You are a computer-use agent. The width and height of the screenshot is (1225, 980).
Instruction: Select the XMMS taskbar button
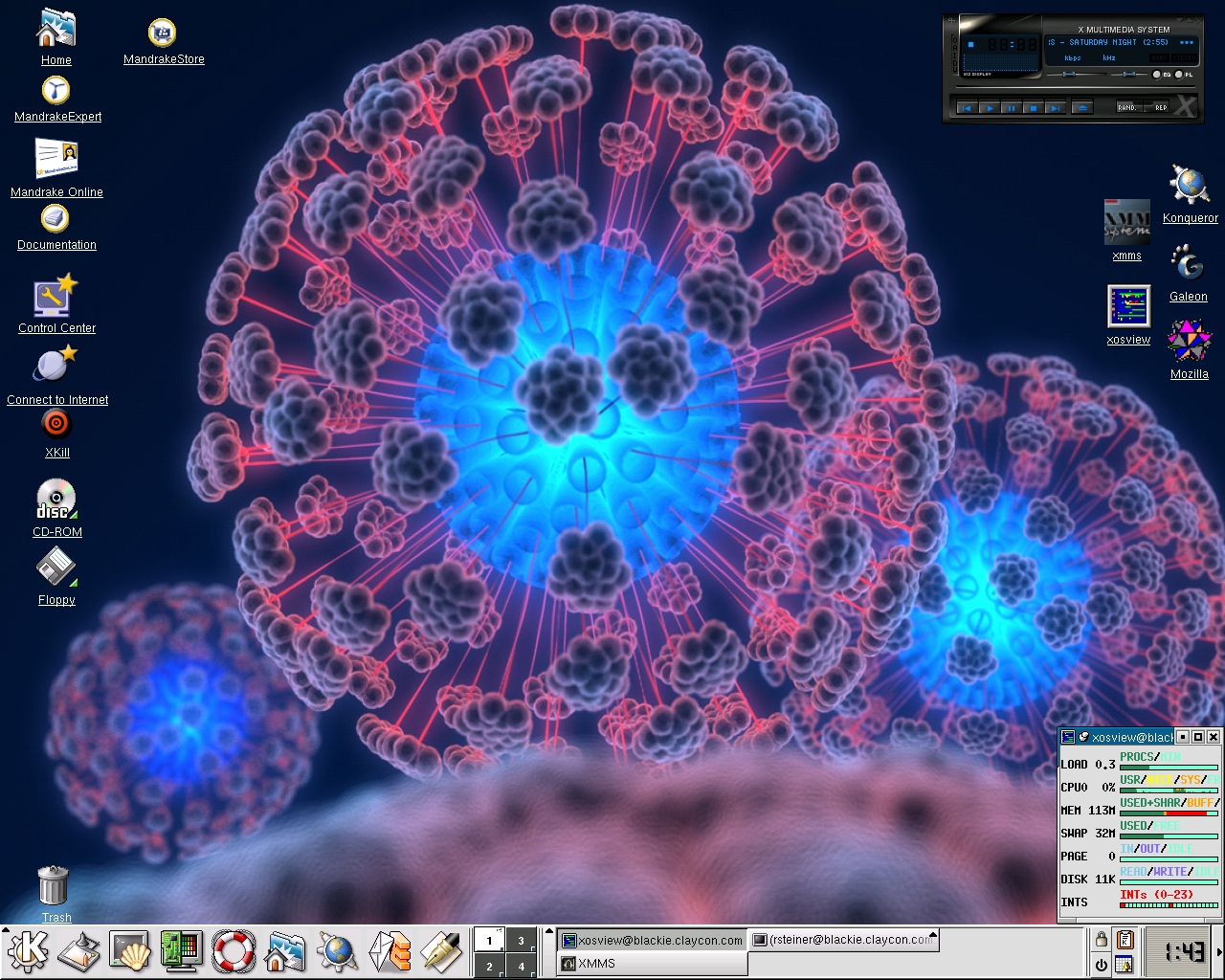[x=652, y=964]
